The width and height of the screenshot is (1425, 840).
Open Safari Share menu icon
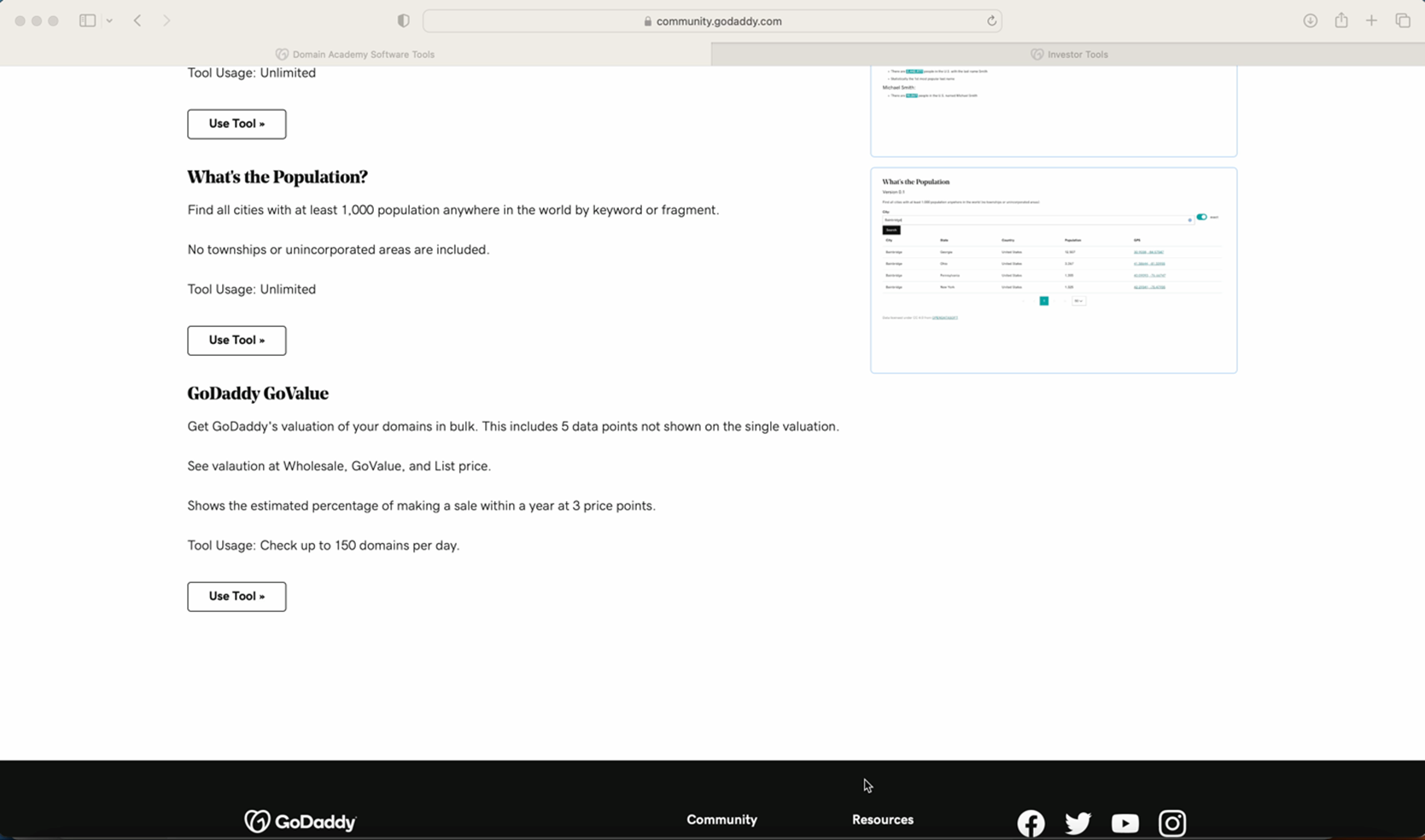1341,20
